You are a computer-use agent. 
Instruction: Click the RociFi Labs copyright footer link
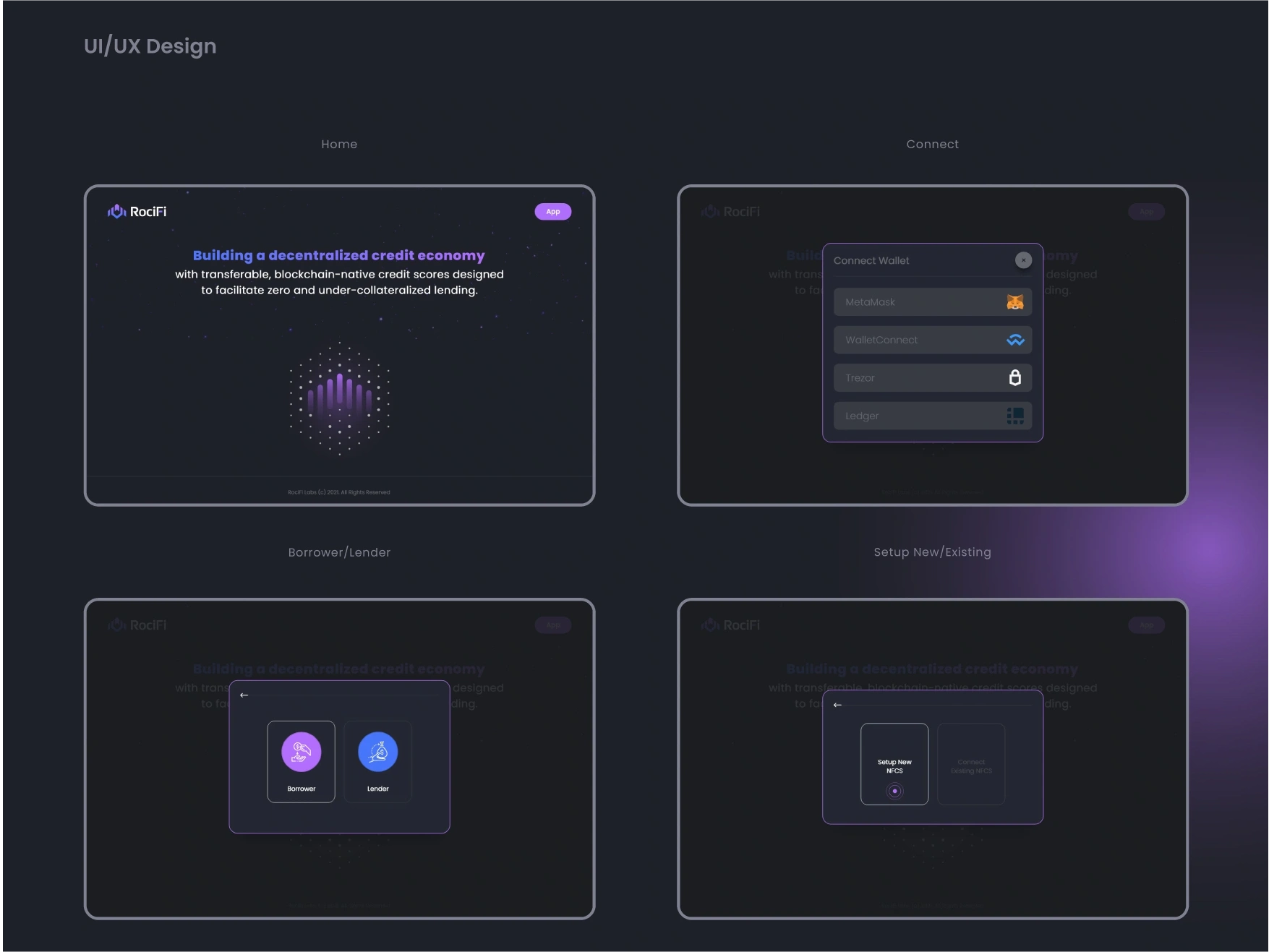339,492
